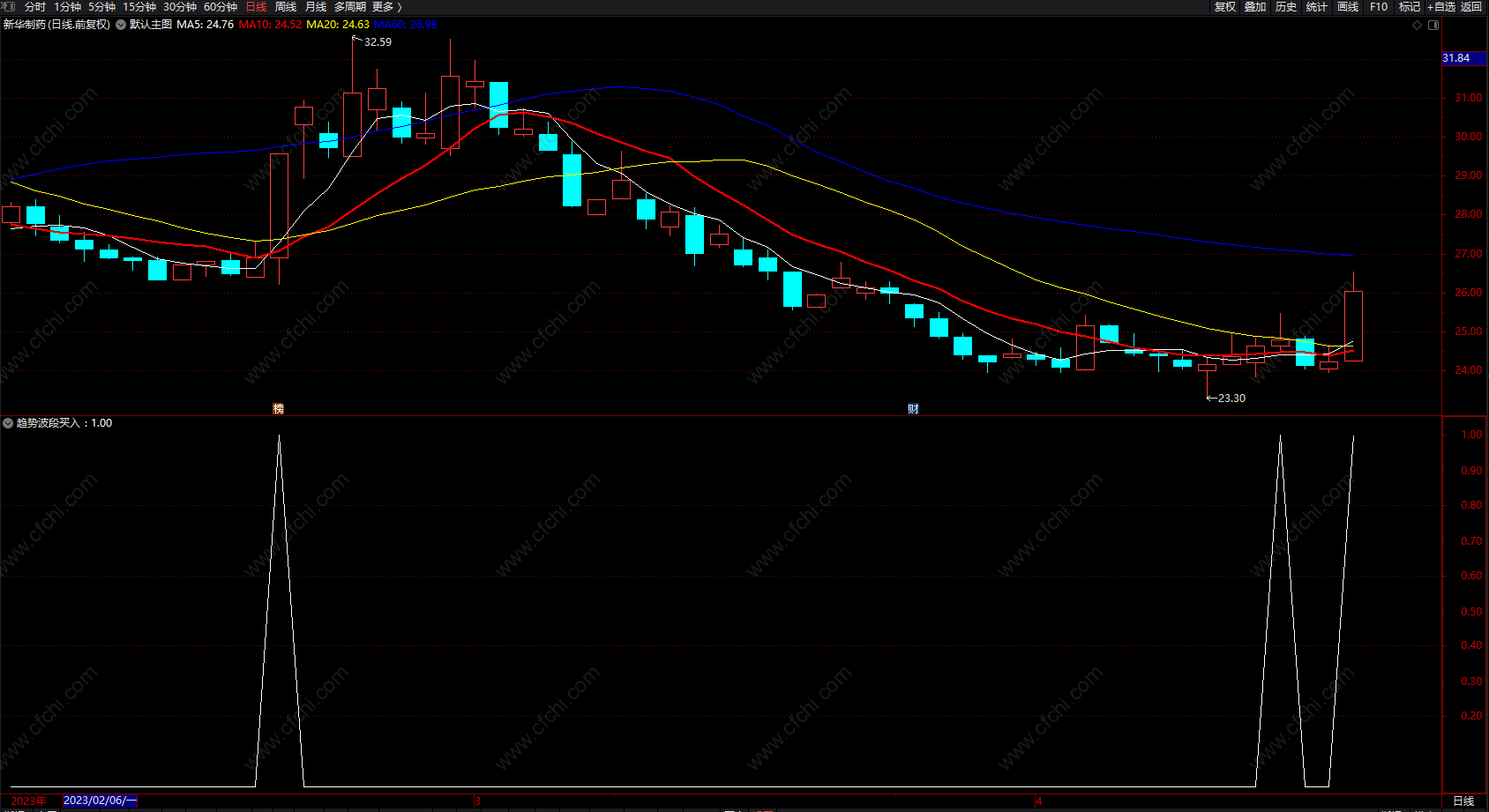1489x812 pixels.
Task: Click the 23.30 low price annotation
Action: pyautogui.click(x=1231, y=399)
